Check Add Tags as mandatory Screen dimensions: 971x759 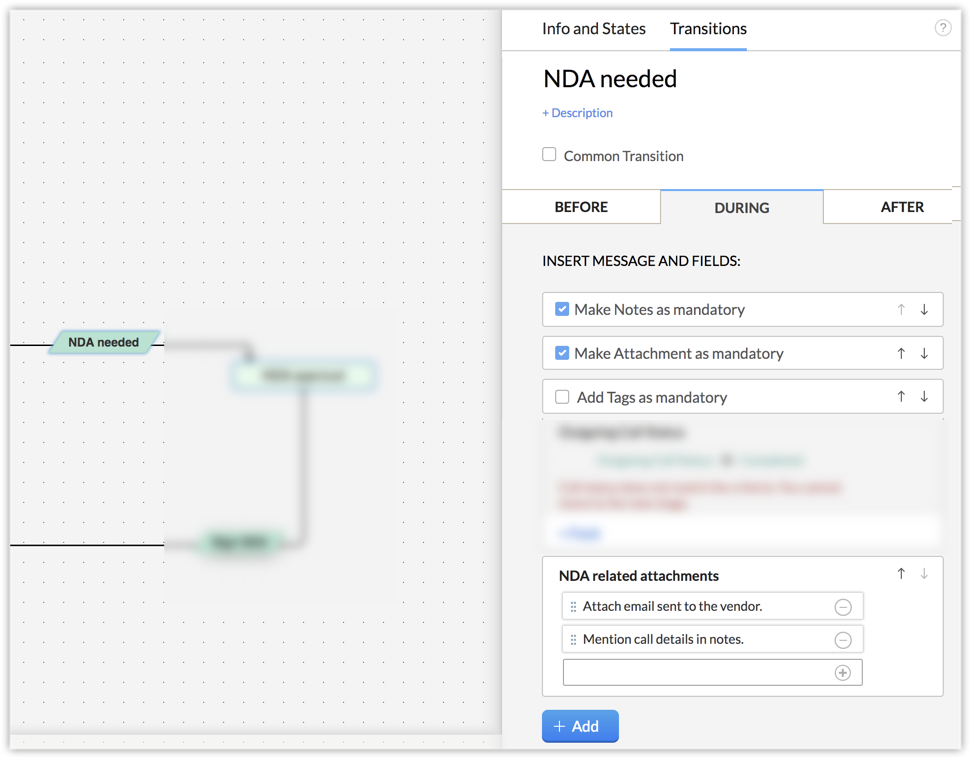click(562, 397)
